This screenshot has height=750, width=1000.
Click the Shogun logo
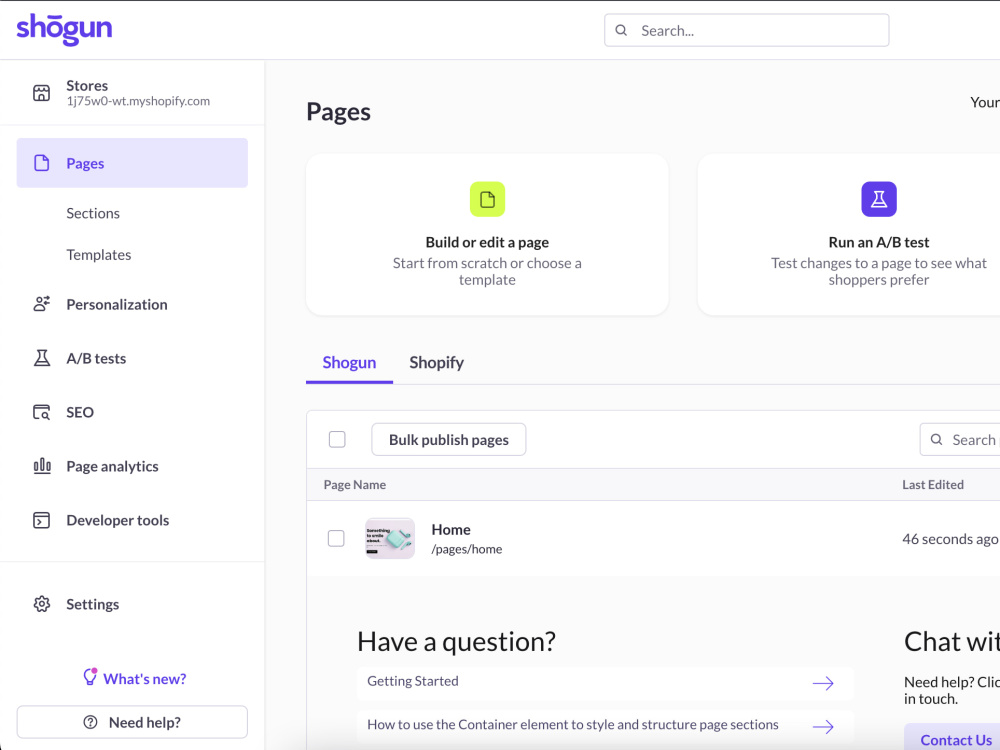point(64,29)
